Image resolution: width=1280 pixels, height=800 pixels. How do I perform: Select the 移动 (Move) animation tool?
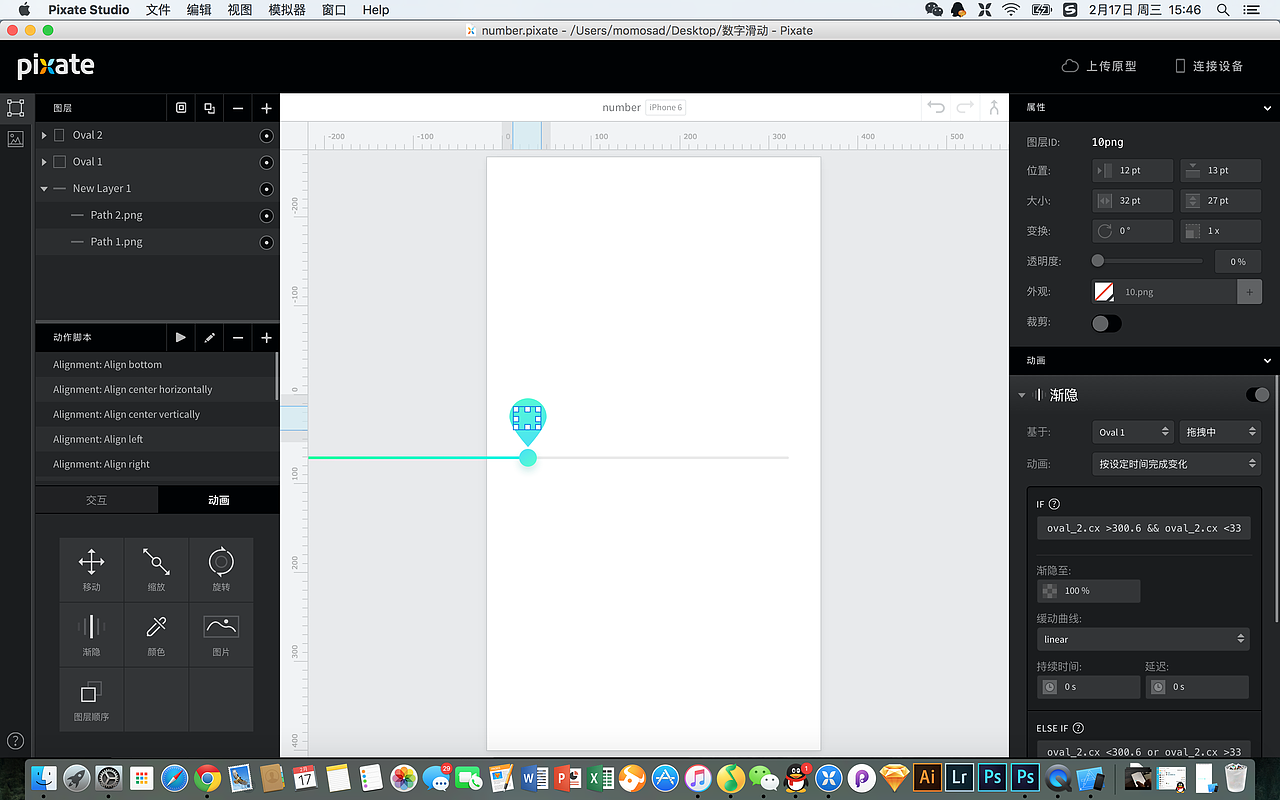91,570
